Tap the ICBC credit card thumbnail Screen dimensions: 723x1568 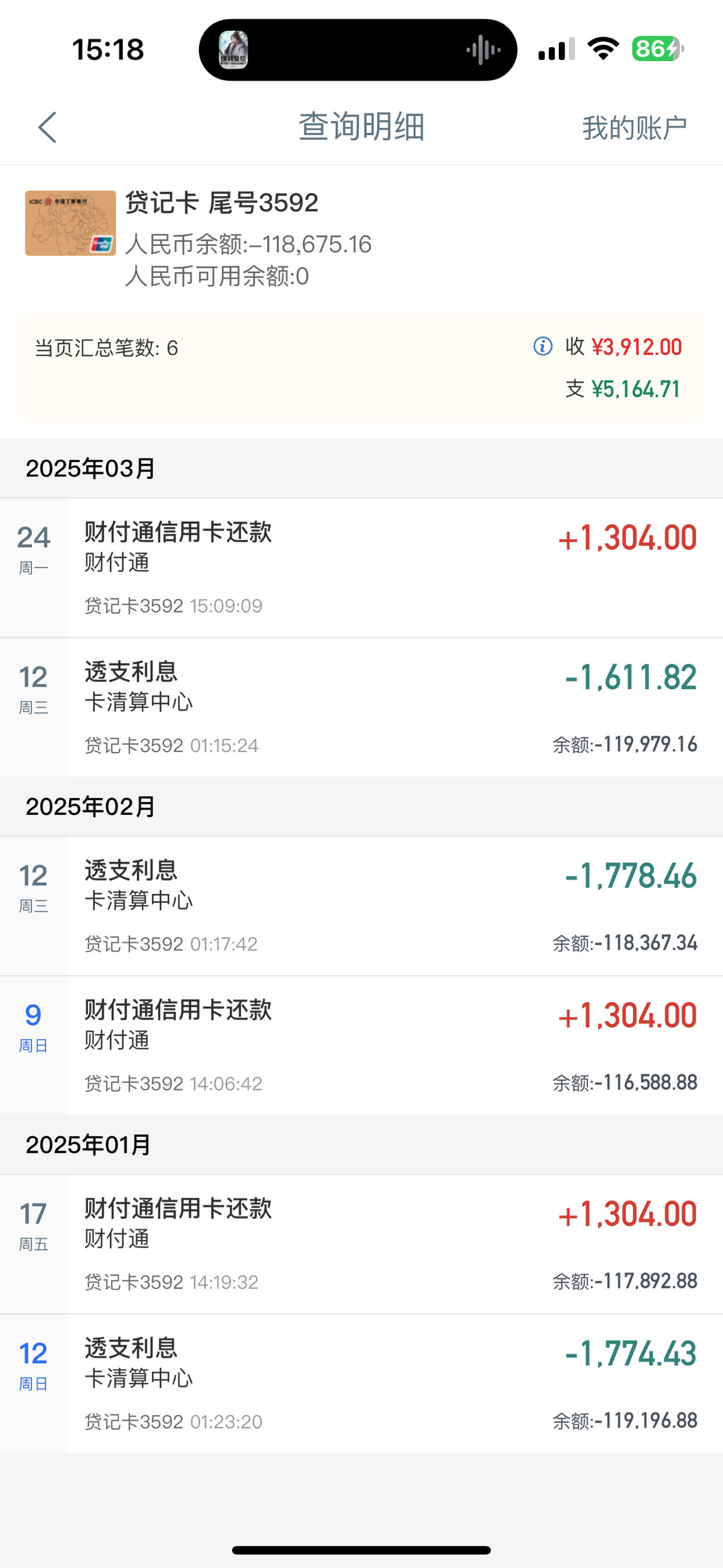click(70, 223)
